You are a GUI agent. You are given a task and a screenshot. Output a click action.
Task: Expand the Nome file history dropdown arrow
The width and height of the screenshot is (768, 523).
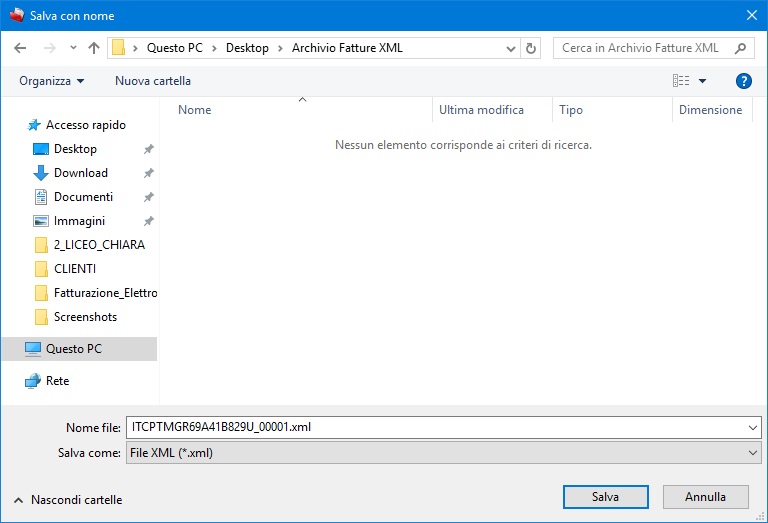coord(753,427)
